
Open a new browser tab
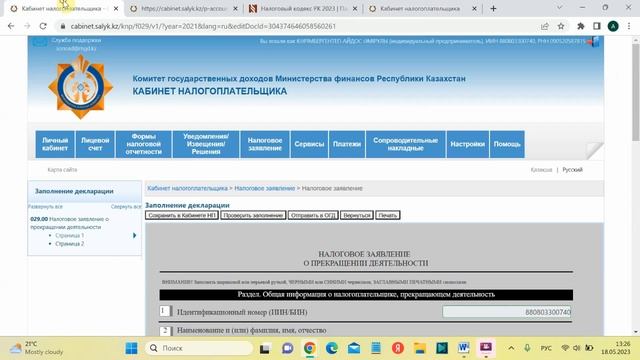(x=493, y=9)
